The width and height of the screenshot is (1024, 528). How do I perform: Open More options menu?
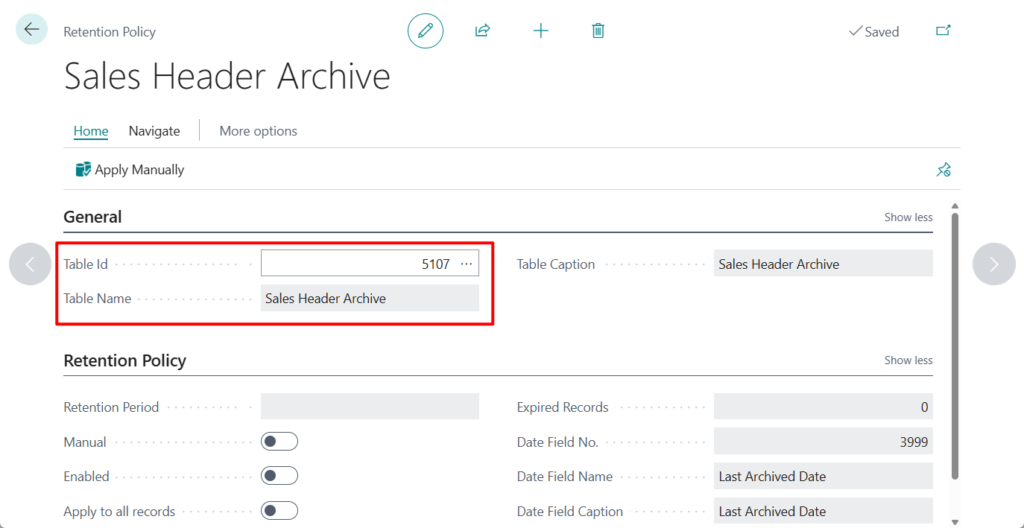(258, 131)
